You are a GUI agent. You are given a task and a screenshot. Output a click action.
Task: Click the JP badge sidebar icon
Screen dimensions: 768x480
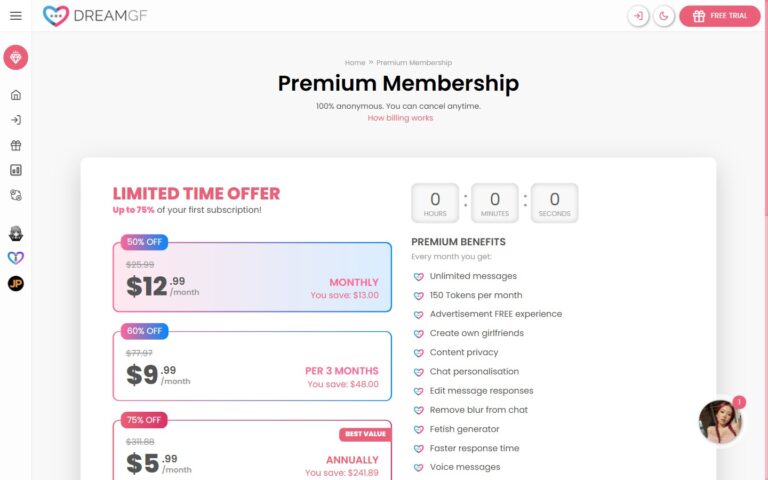(15, 283)
